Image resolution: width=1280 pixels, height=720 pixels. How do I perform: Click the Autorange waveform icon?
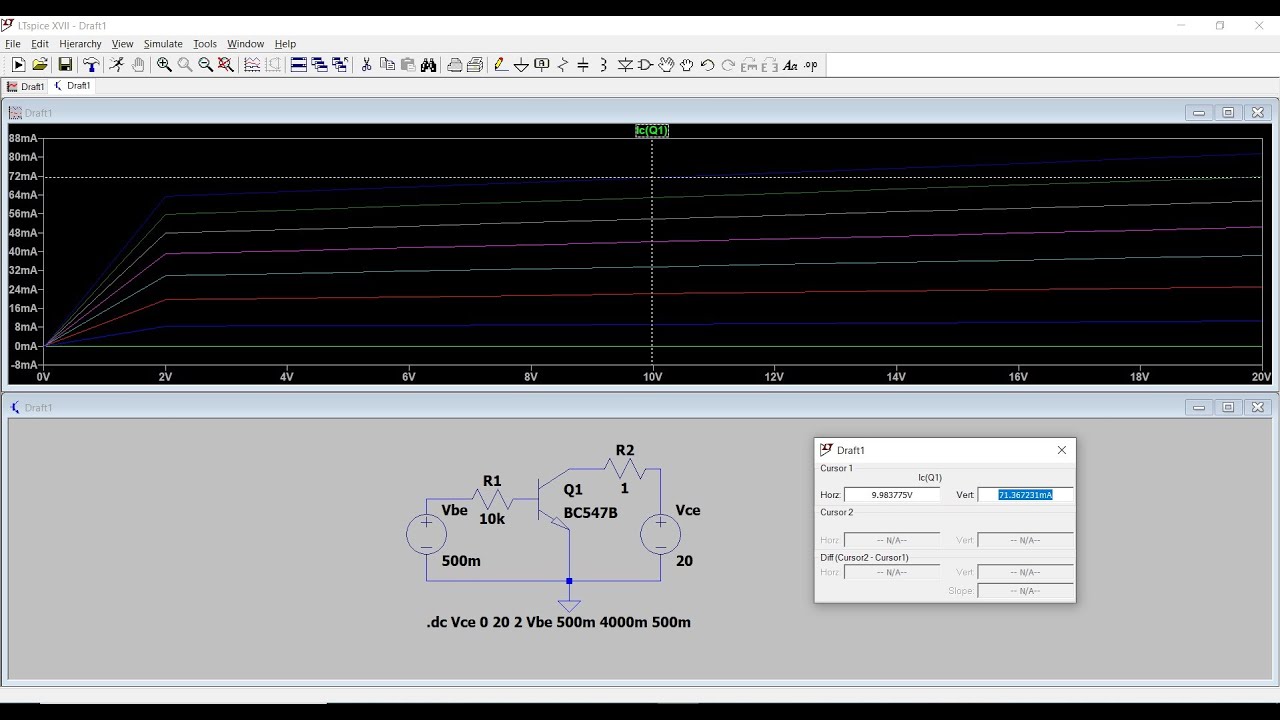[252, 65]
